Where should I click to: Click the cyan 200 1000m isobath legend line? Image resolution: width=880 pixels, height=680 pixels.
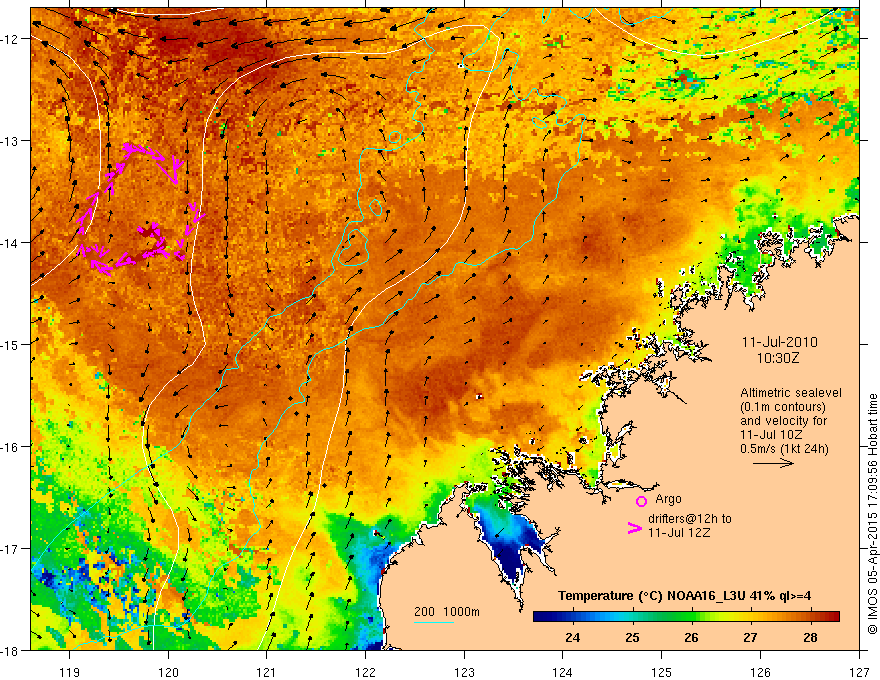(x=434, y=622)
